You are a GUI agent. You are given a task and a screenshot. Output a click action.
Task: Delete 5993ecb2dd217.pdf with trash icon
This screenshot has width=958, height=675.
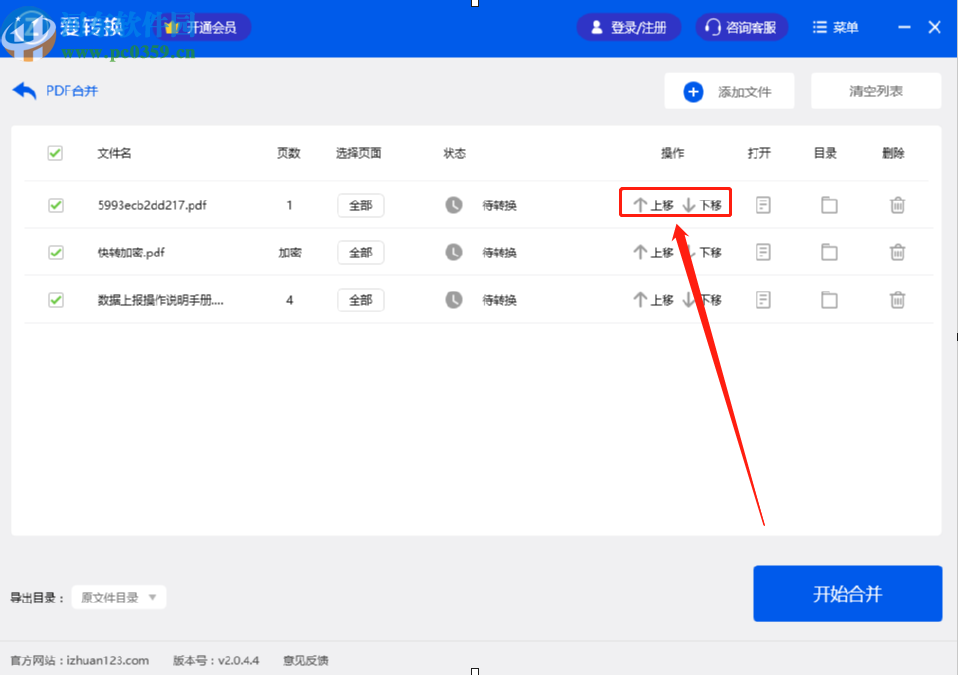898,205
